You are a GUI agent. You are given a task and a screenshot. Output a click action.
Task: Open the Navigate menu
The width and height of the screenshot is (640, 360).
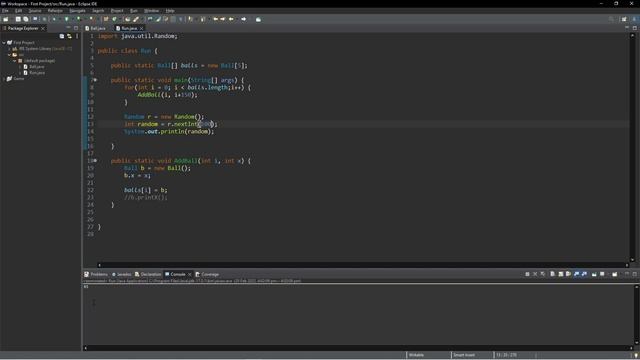click(77, 11)
